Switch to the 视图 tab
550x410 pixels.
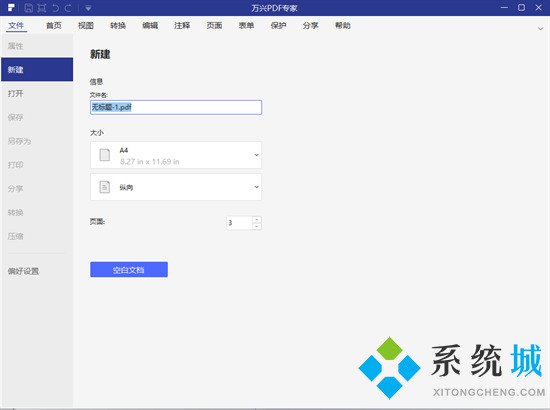(x=86, y=26)
